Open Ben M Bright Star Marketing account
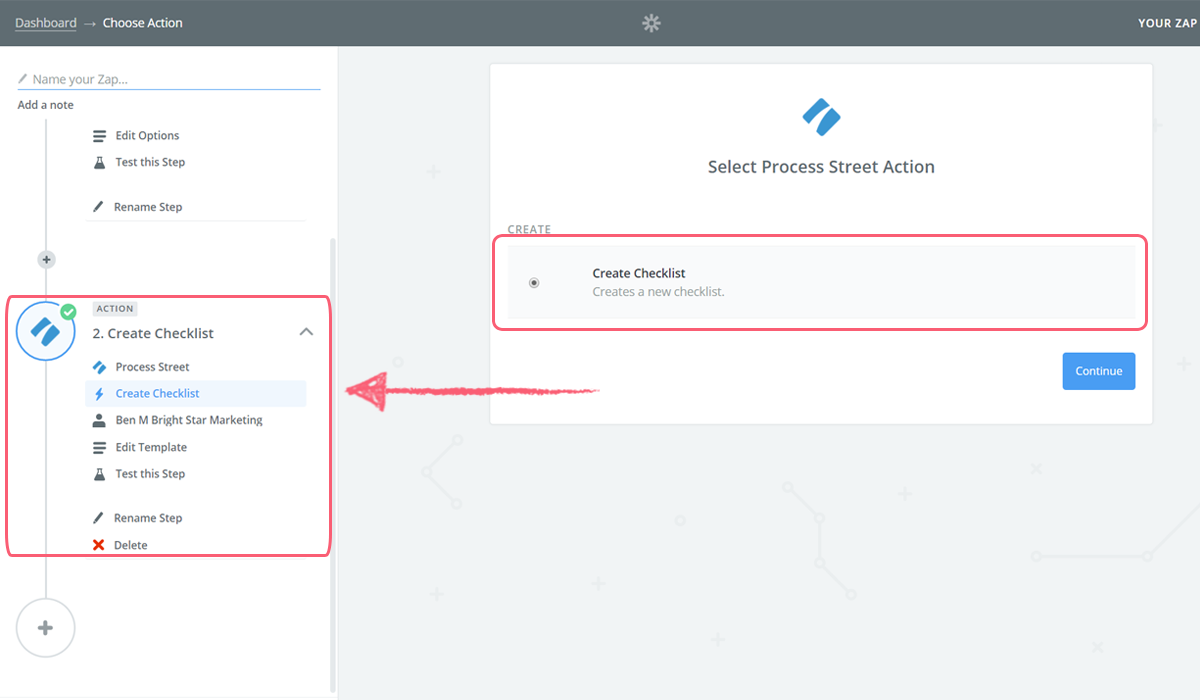This screenshot has height=700, width=1200. pyautogui.click(x=189, y=420)
